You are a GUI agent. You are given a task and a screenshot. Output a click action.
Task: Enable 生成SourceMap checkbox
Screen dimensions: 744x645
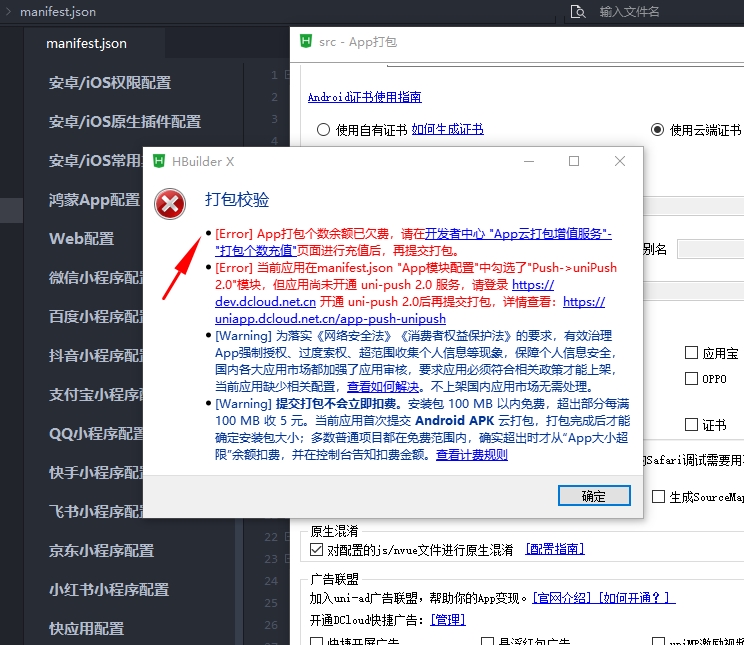[x=658, y=496]
